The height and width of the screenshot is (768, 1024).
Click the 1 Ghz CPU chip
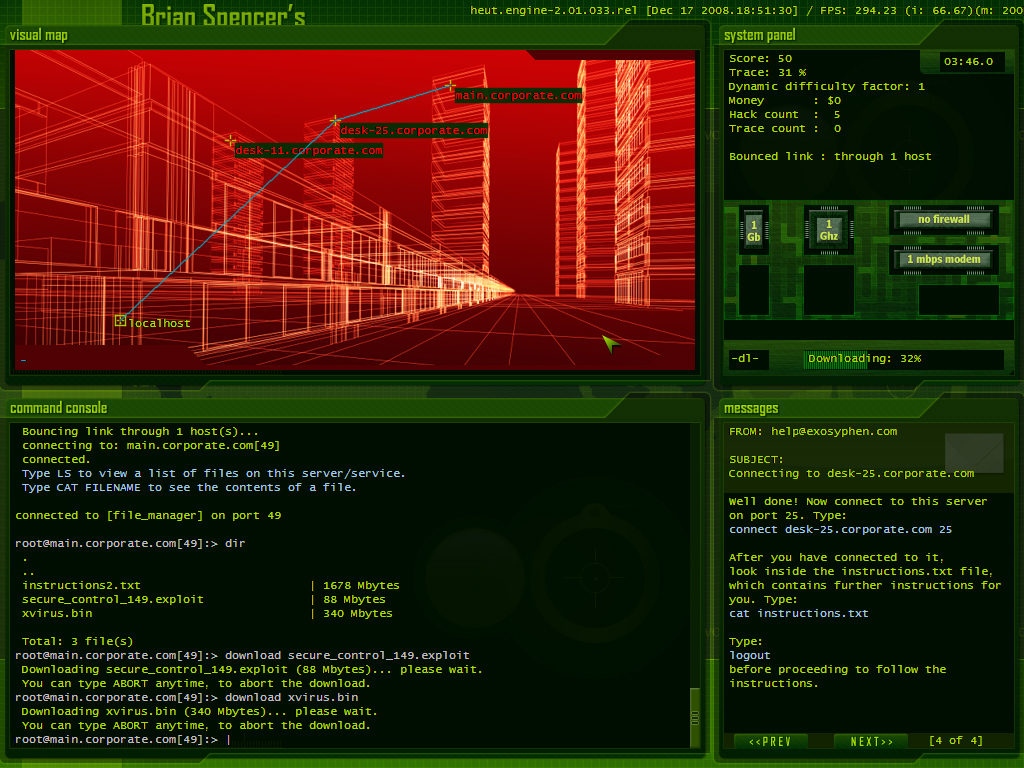point(829,230)
